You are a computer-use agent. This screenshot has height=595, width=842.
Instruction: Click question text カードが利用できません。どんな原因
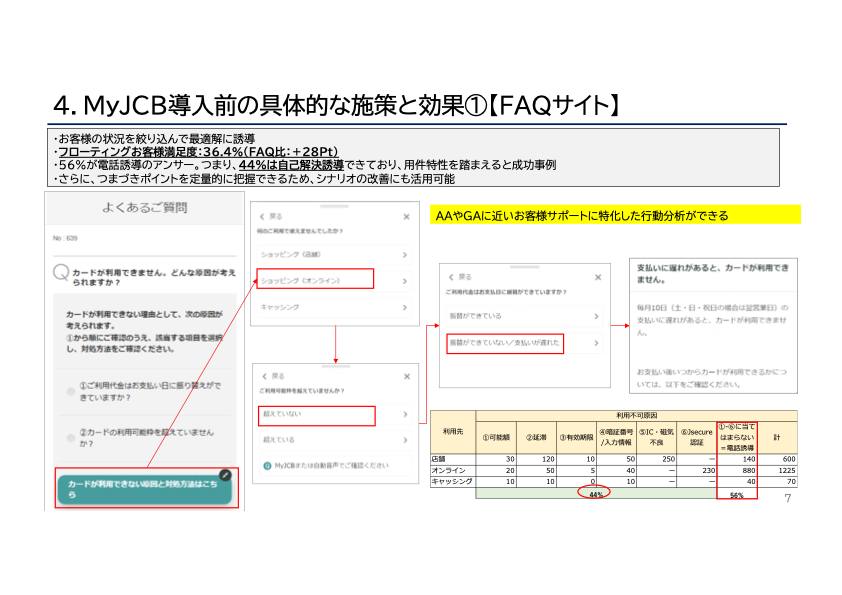pos(154,277)
